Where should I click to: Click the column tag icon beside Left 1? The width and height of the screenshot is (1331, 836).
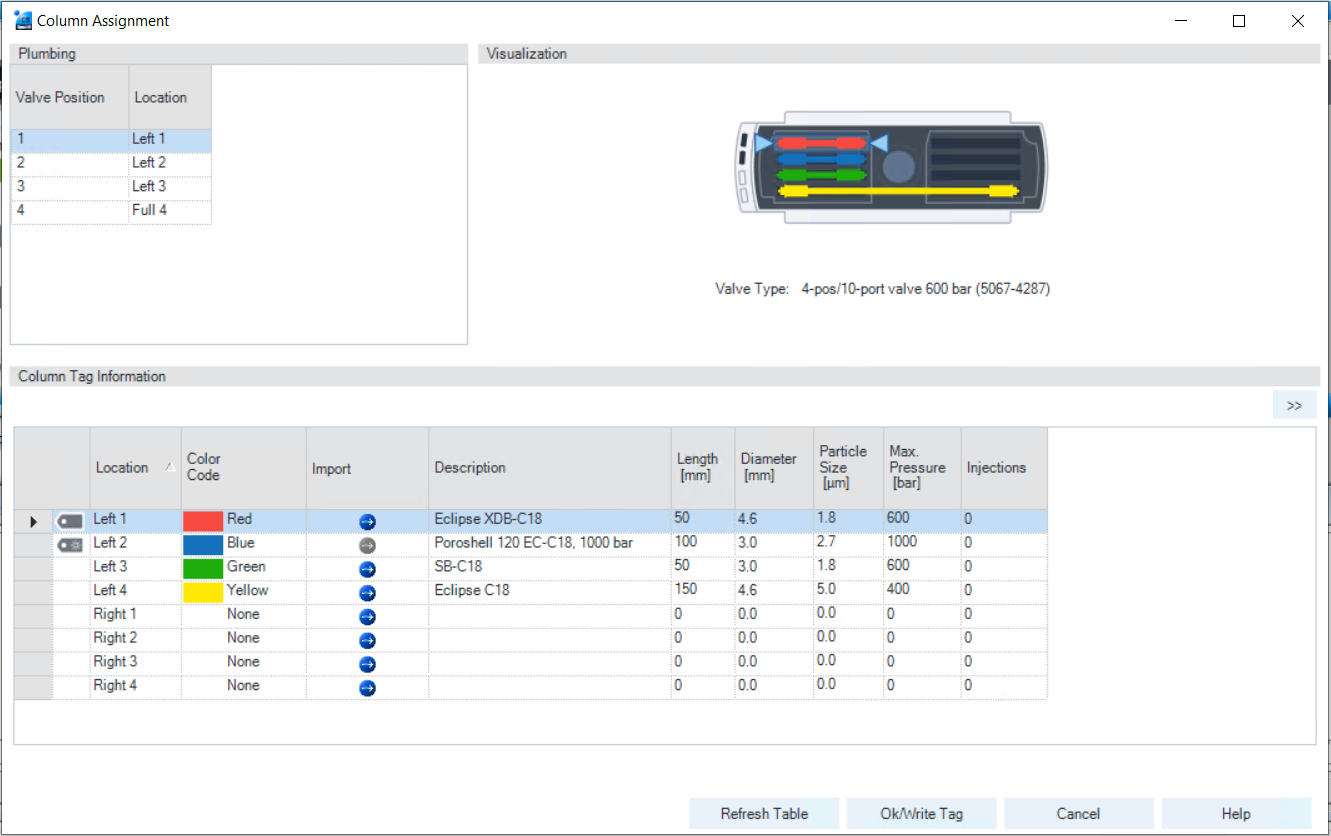68,519
